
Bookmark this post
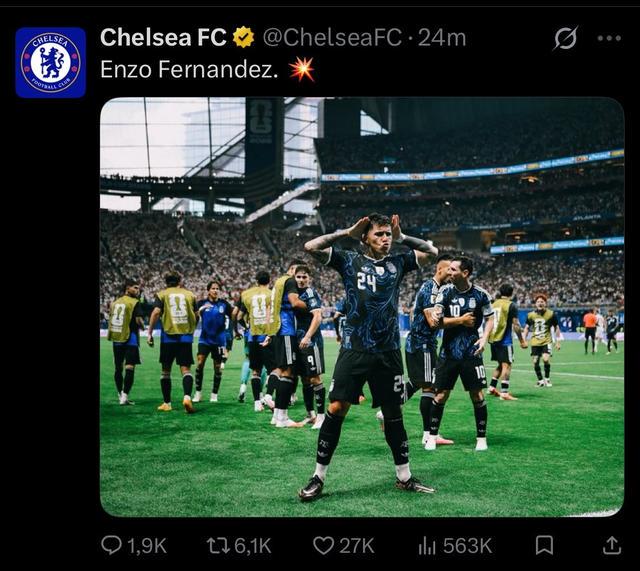[544, 546]
